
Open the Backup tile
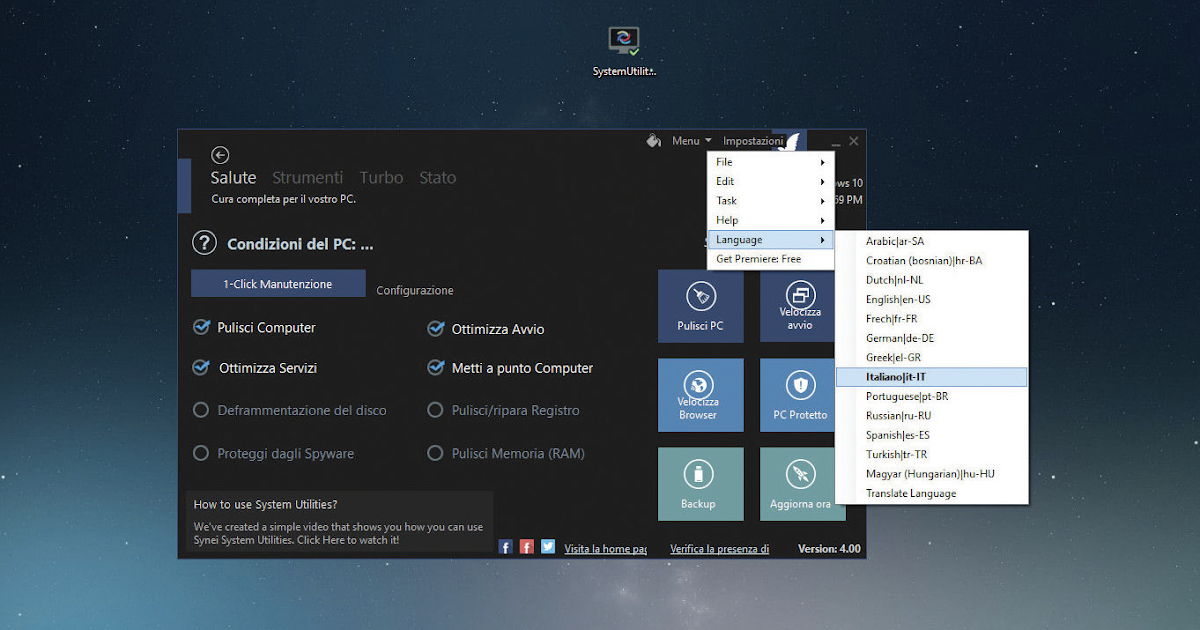(700, 484)
